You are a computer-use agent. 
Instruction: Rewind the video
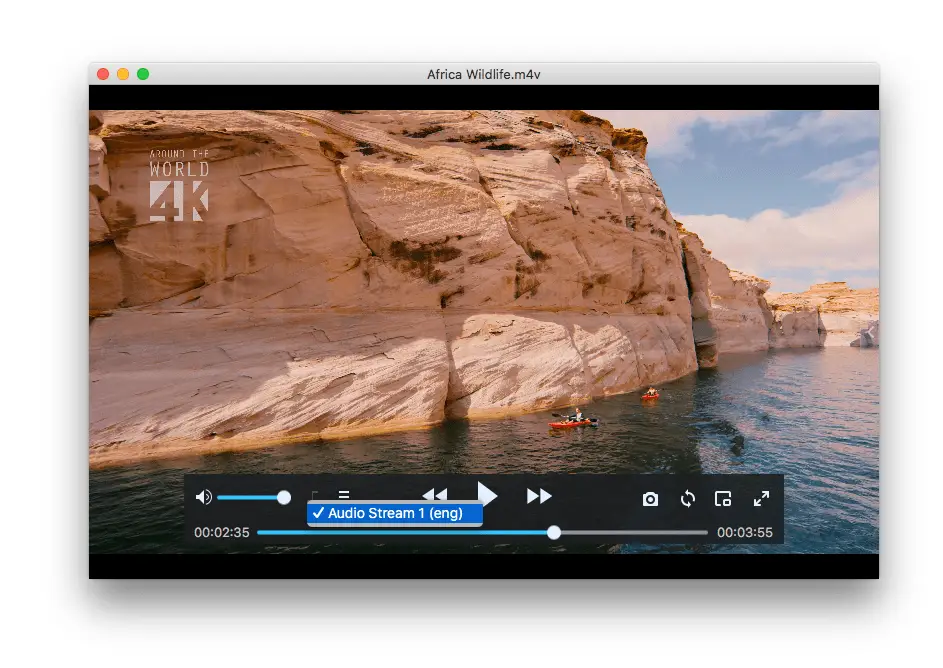click(435, 494)
